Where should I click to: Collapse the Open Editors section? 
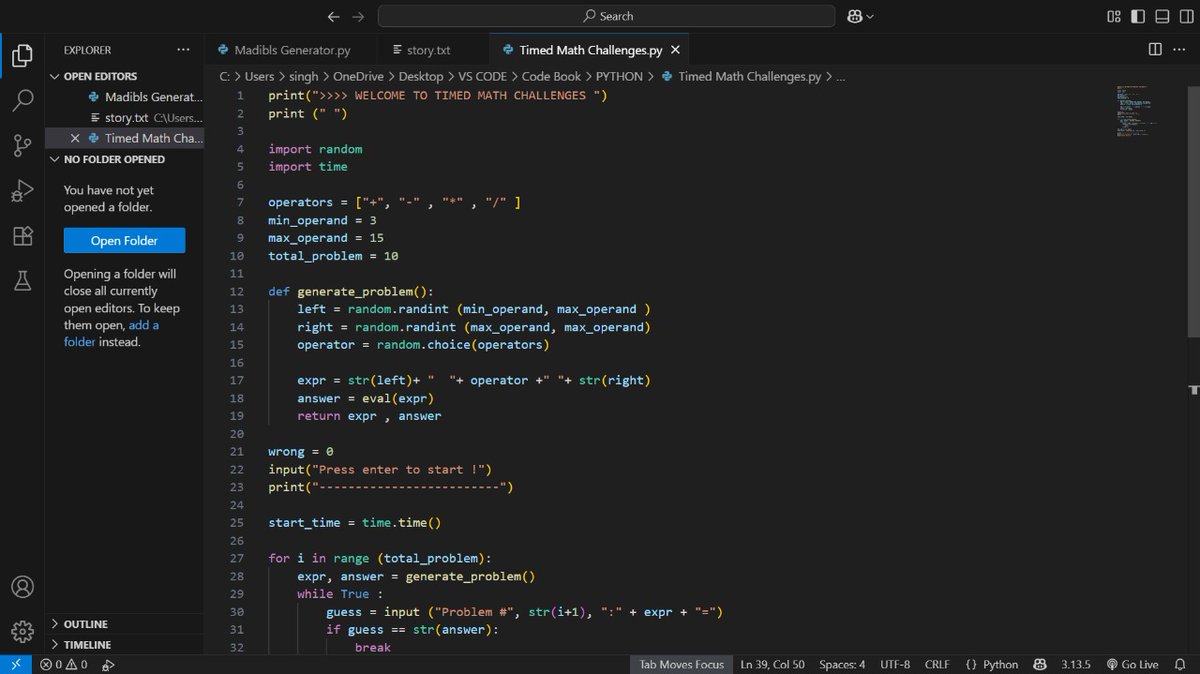tap(125, 76)
